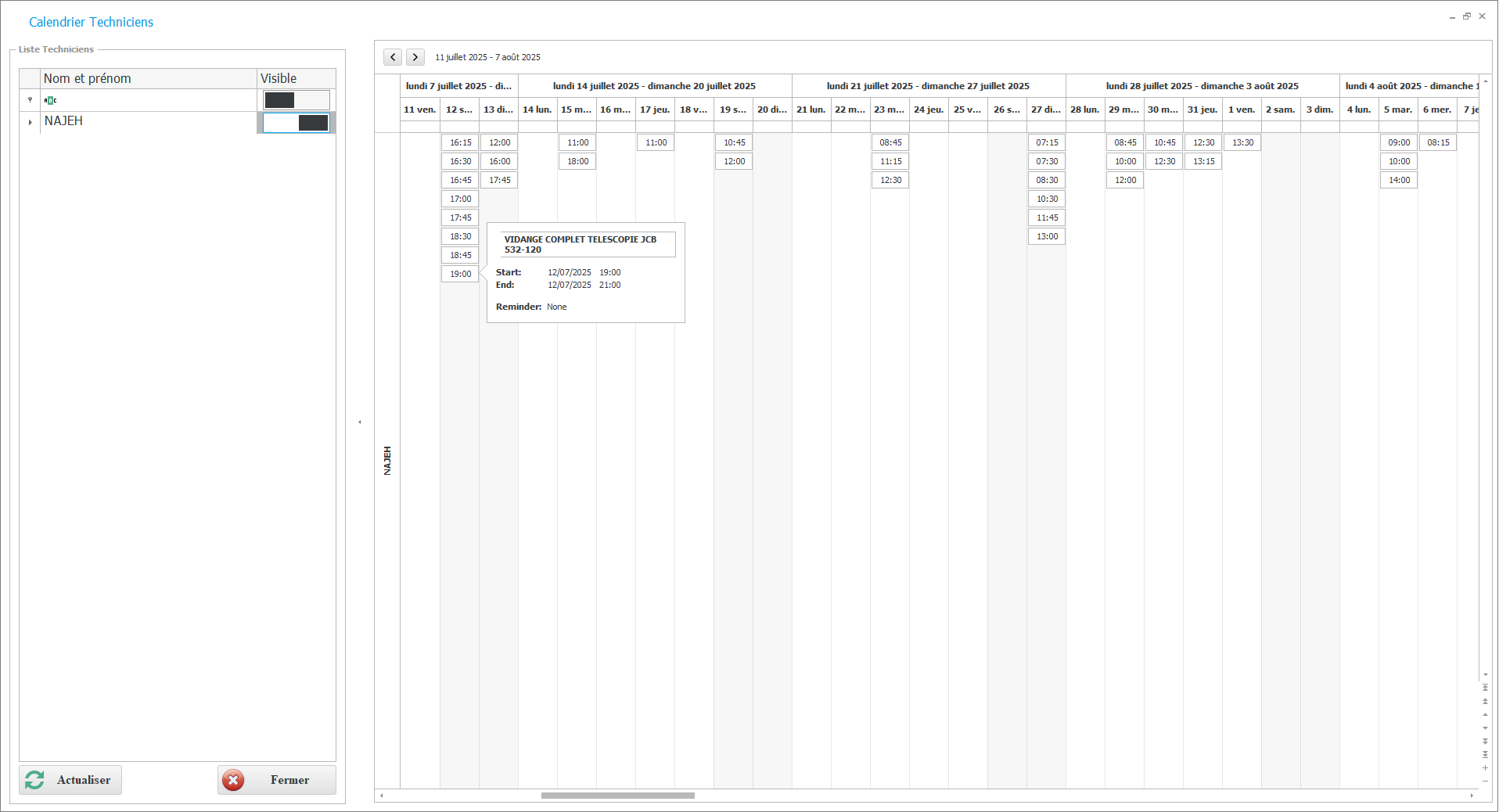
Task: Click the plus icon in the timeline scroller
Action: click(x=1485, y=768)
